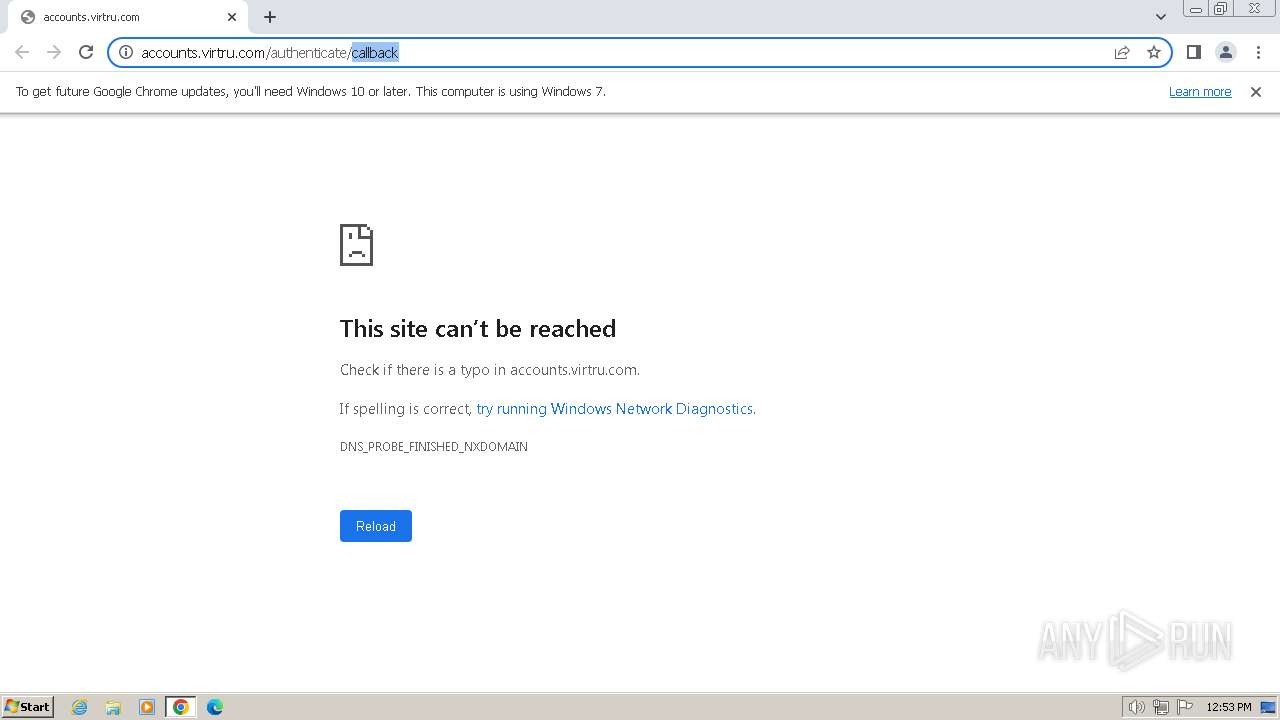
Task: Click the DNS_PROBE_FINISHED_NXDOMAIN error code
Action: 434,447
